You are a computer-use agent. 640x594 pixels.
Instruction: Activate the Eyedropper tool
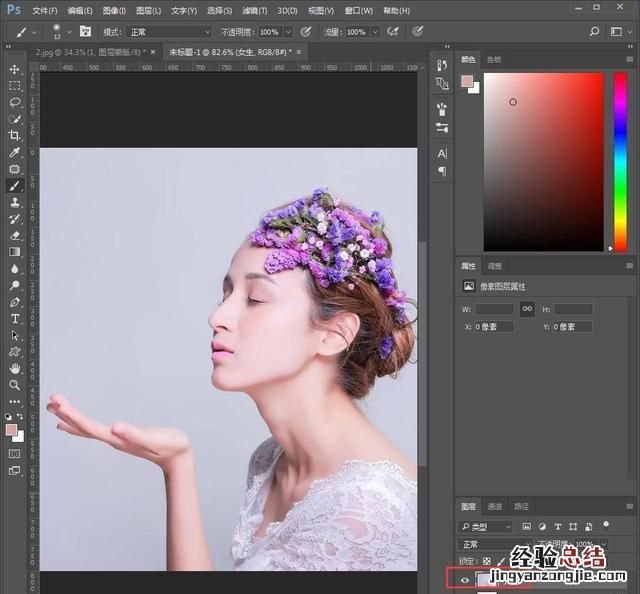pos(15,152)
